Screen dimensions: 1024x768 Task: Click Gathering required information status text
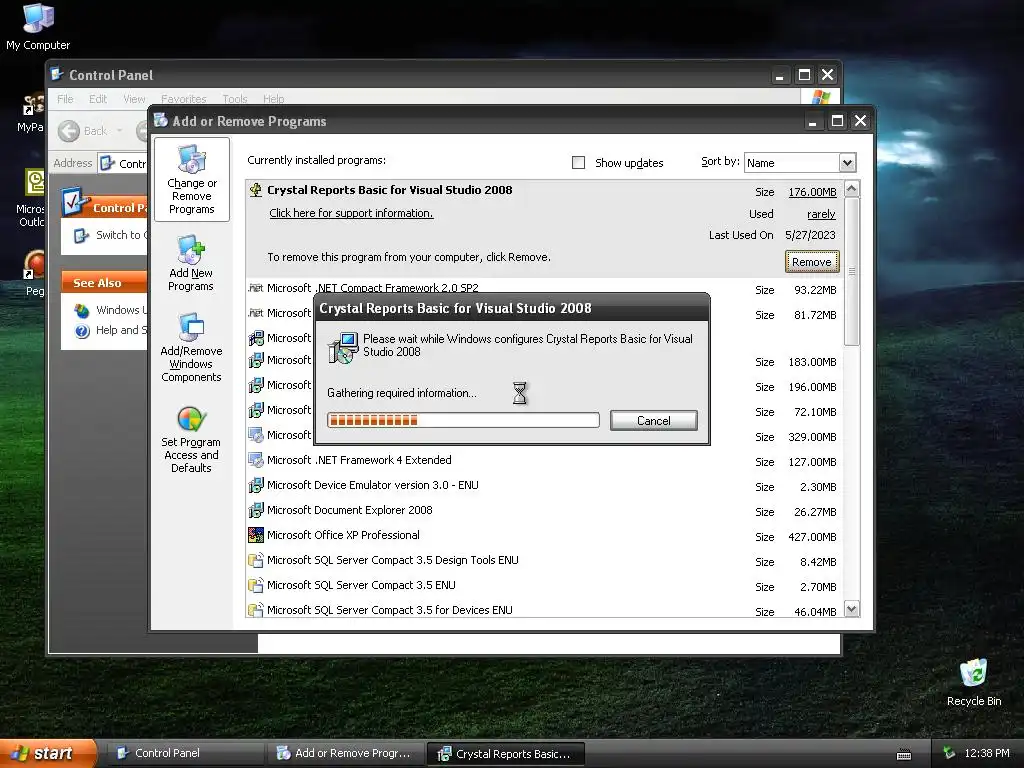(402, 393)
